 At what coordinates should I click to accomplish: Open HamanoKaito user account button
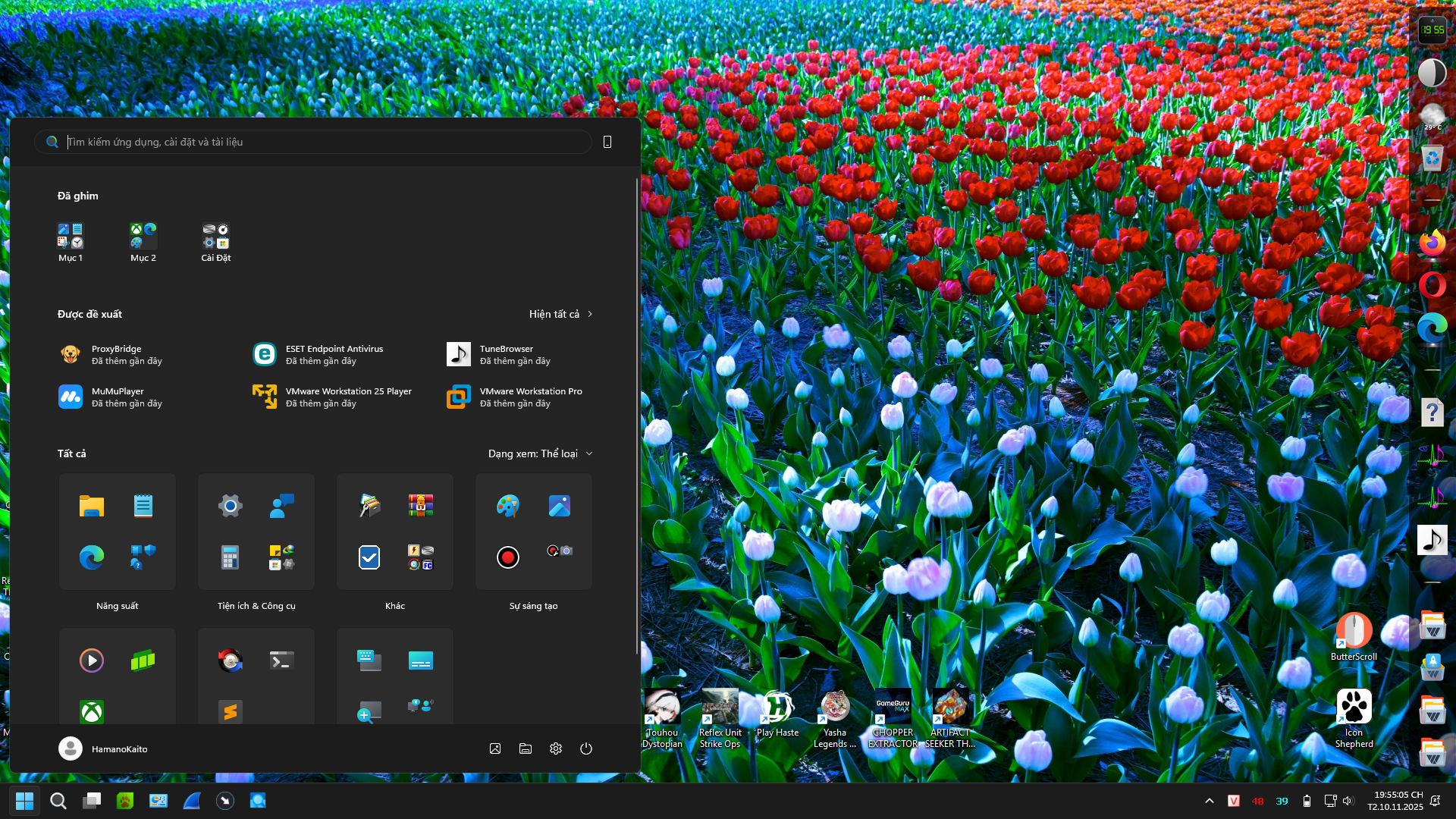[104, 748]
